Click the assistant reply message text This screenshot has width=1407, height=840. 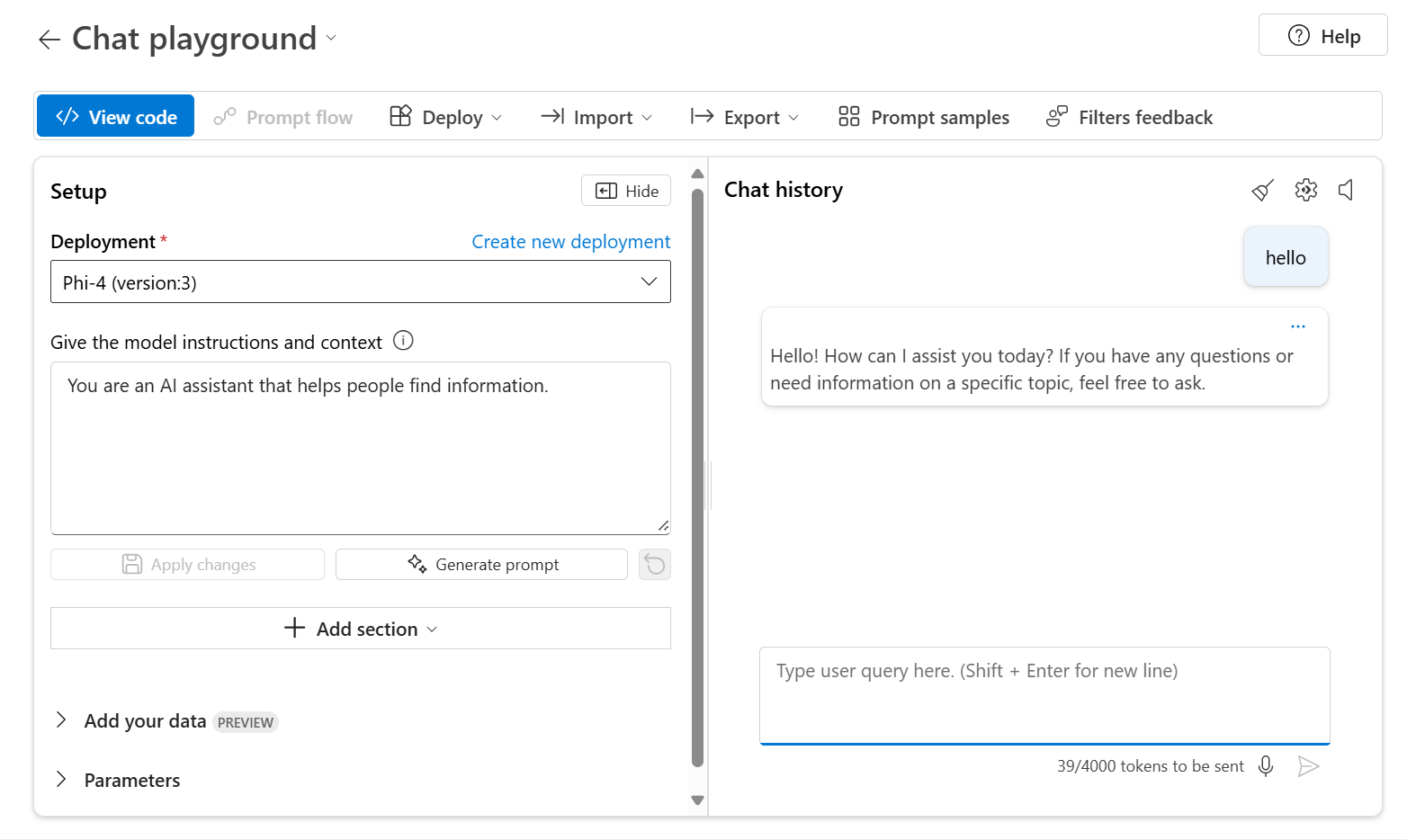(x=1031, y=369)
